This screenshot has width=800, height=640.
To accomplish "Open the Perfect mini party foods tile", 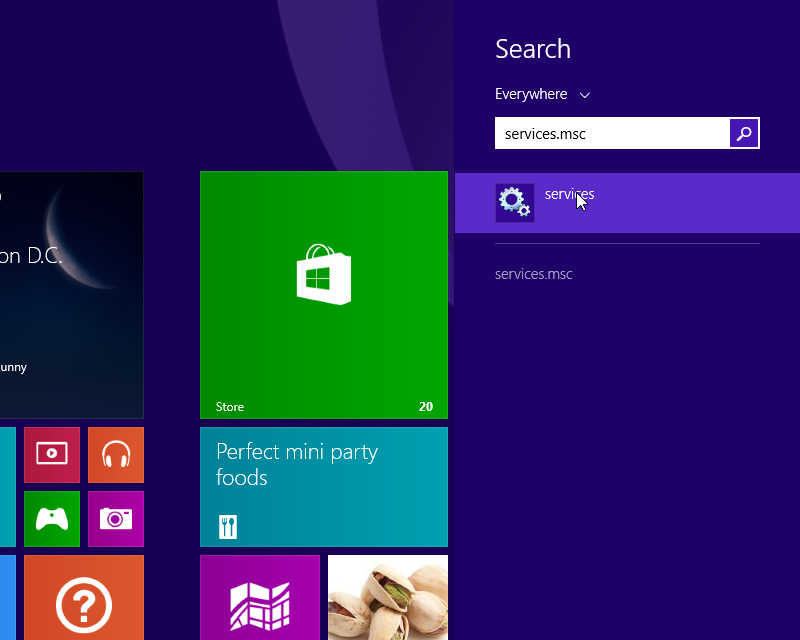I will coord(324,487).
